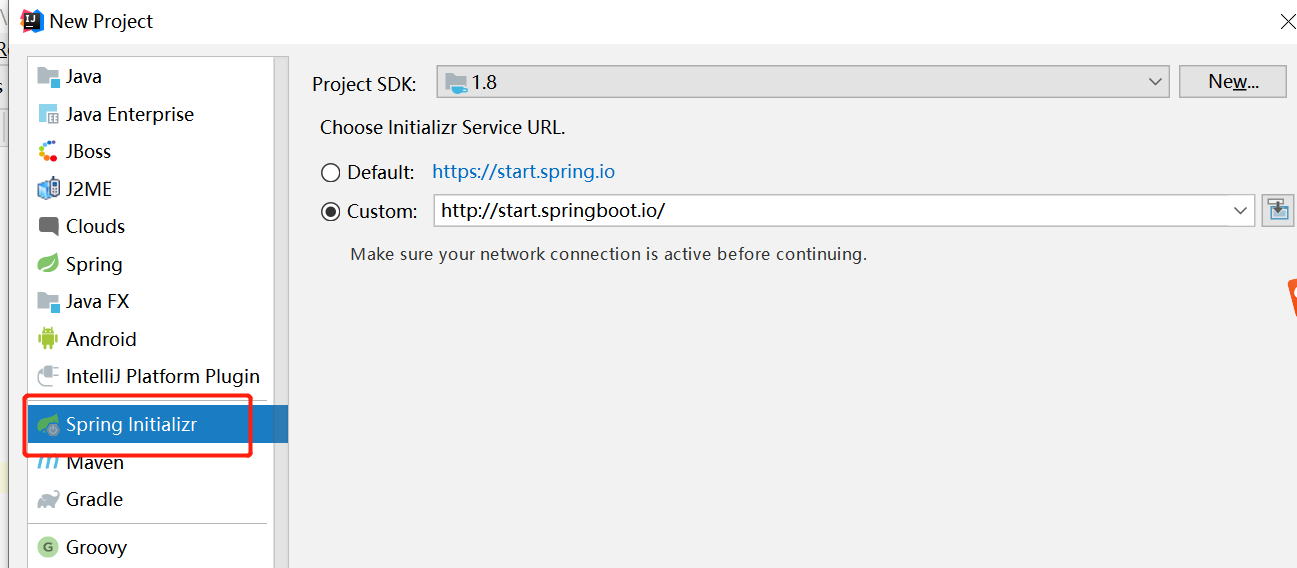This screenshot has width=1297, height=568.
Task: Click the Groovy green circle icon
Action: point(48,547)
